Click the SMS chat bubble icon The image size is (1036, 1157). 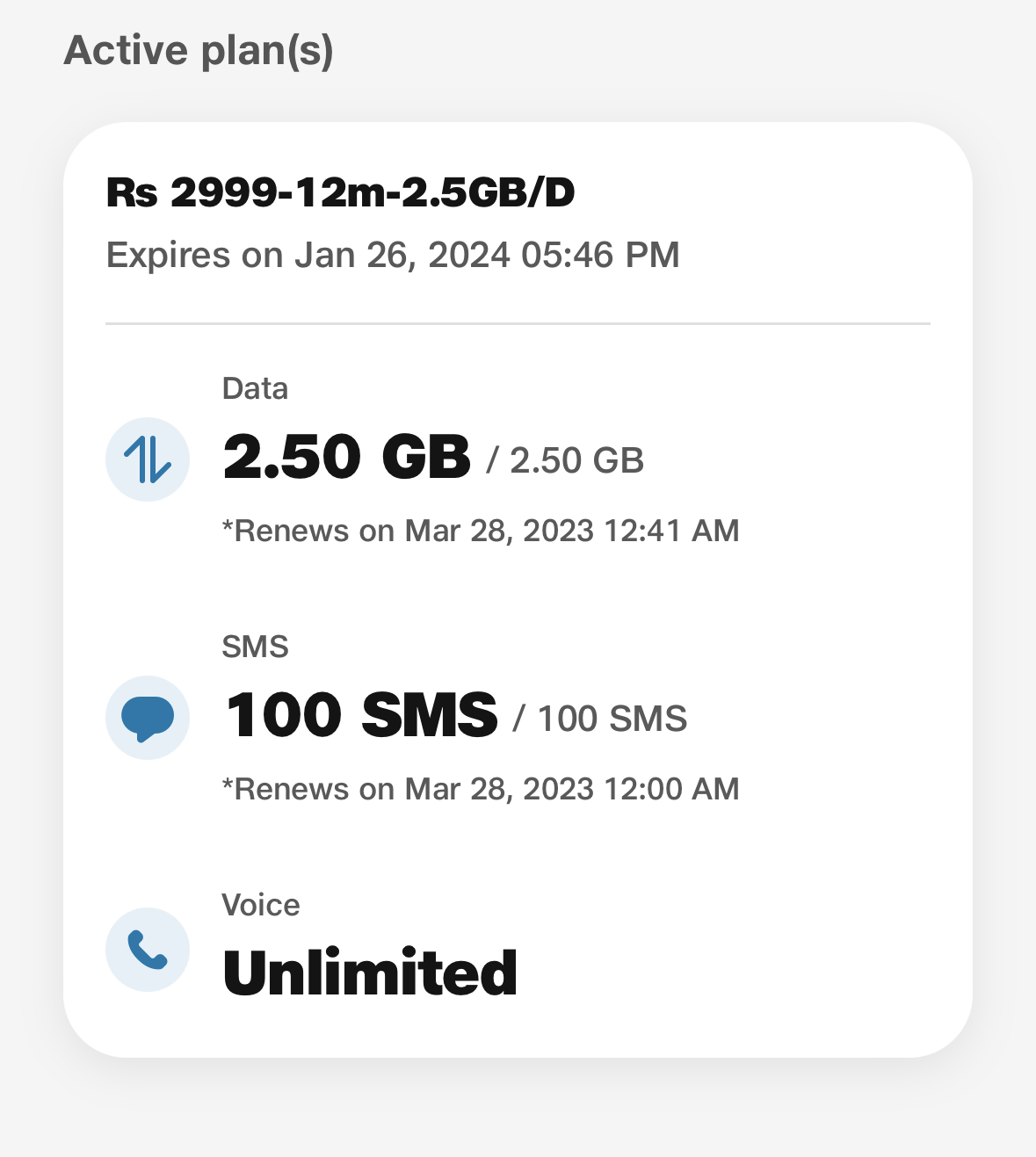(x=148, y=718)
